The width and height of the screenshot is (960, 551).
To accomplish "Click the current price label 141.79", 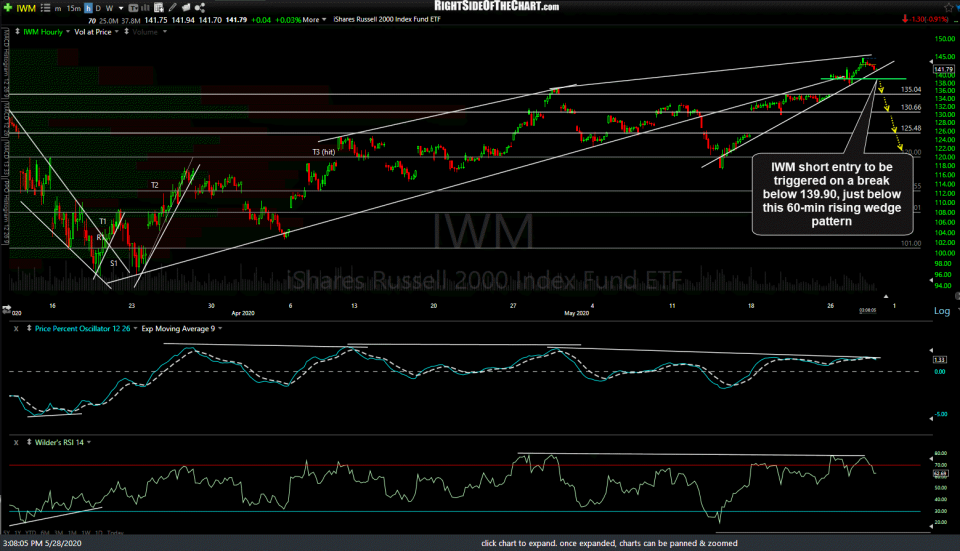I will click(x=943, y=69).
